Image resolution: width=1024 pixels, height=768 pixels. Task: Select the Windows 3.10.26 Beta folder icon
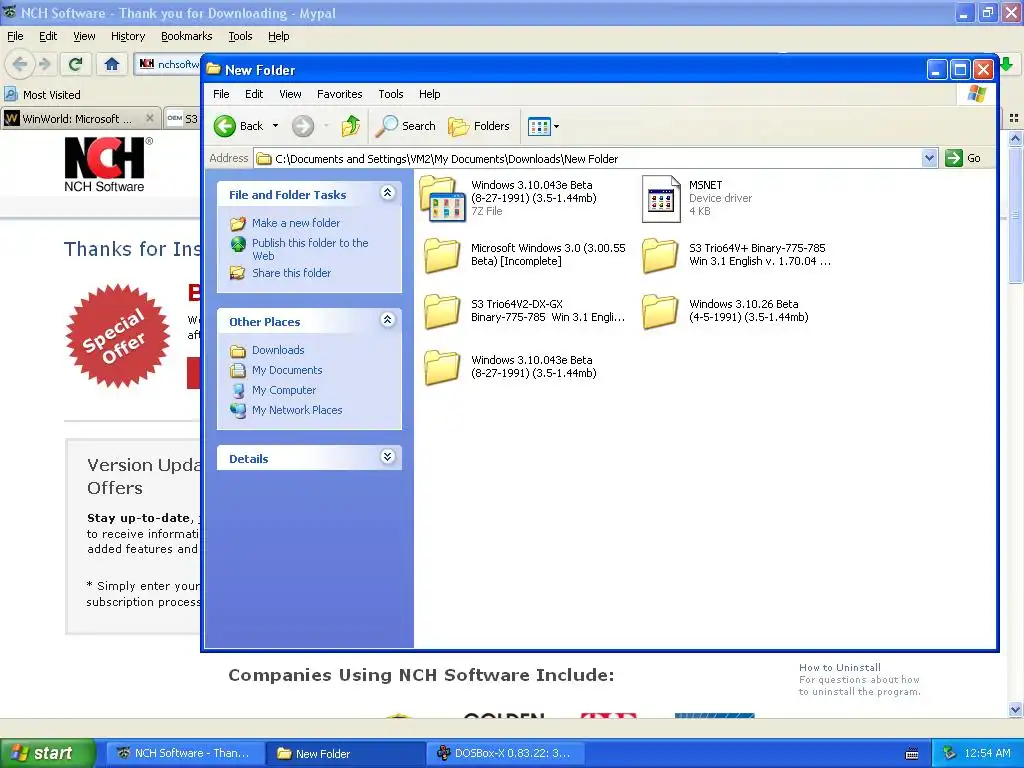click(x=660, y=311)
